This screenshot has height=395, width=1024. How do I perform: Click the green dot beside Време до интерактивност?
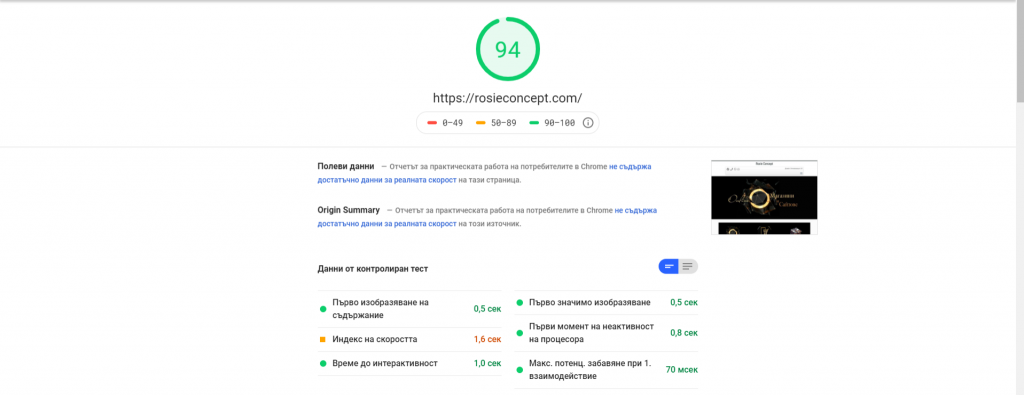pyautogui.click(x=323, y=363)
